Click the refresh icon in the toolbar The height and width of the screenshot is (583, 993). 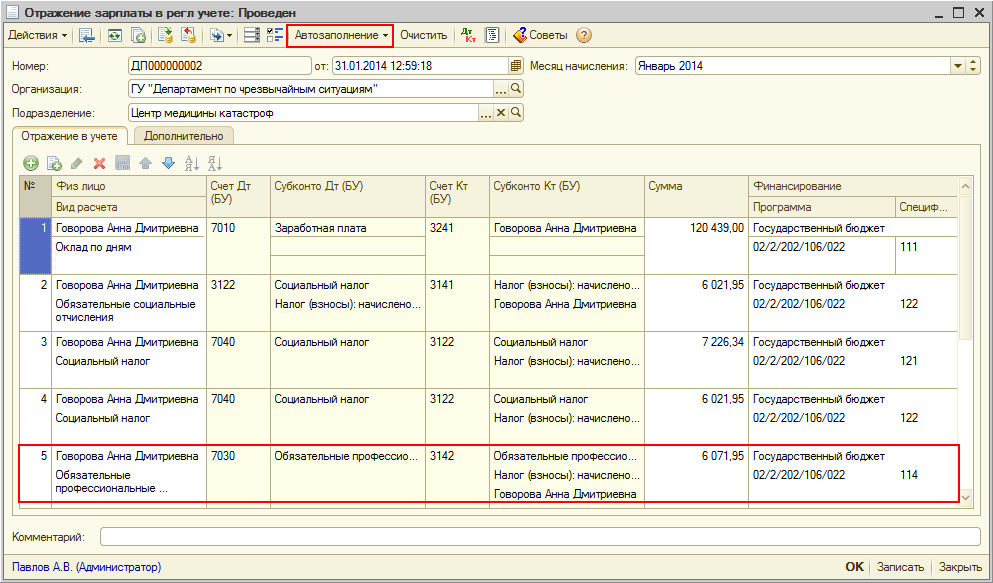tap(115, 35)
